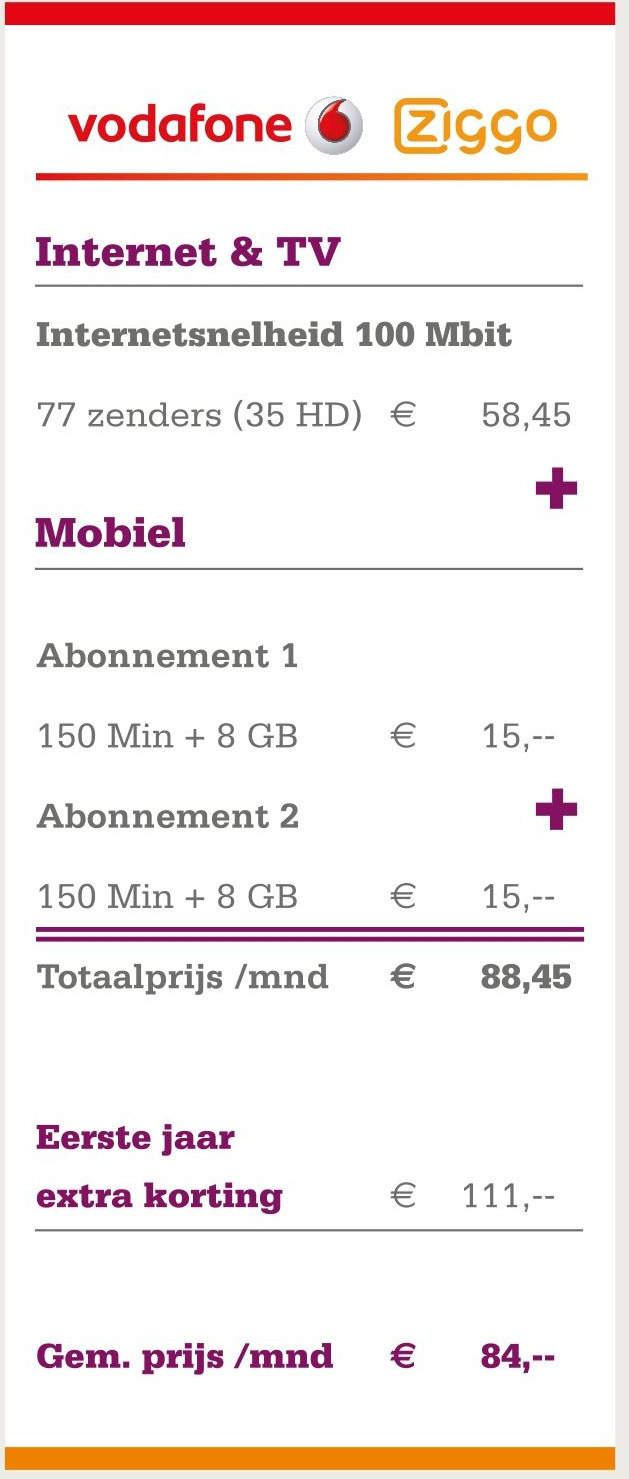Click the 84,-- average monthly price
This screenshot has height=1479, width=629.
click(x=518, y=1357)
